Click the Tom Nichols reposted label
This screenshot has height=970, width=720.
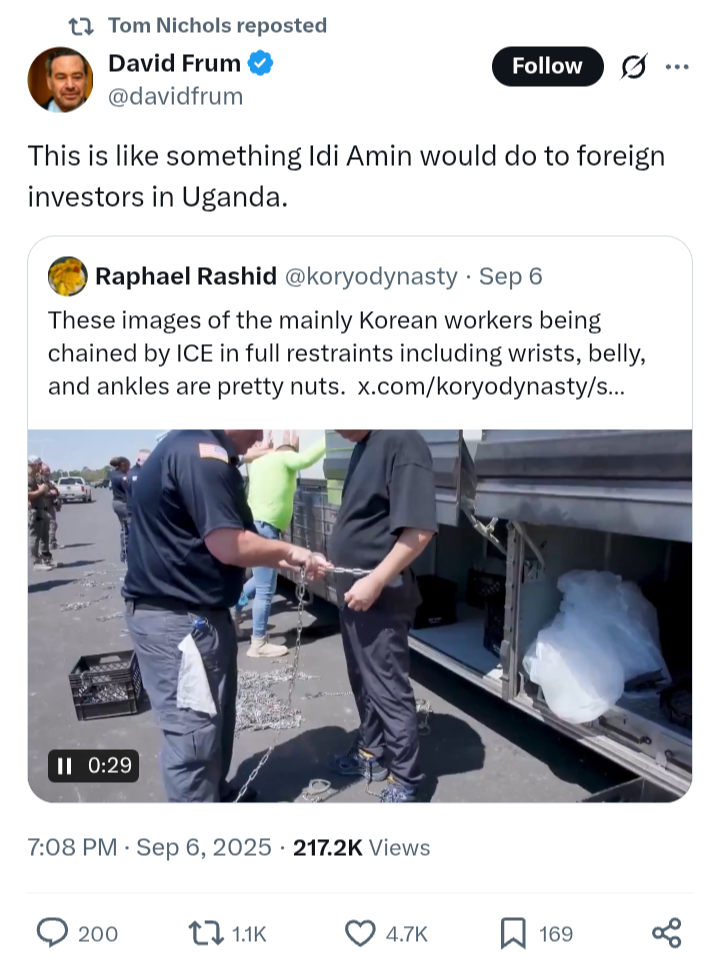(x=216, y=25)
